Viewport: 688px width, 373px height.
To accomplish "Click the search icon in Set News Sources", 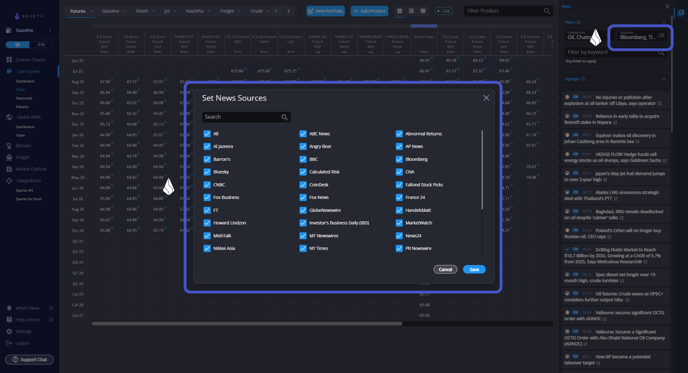I will click(x=284, y=117).
